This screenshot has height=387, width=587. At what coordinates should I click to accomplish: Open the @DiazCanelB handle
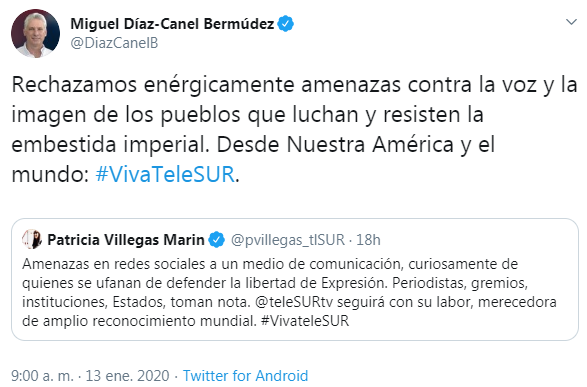pyautogui.click(x=114, y=43)
